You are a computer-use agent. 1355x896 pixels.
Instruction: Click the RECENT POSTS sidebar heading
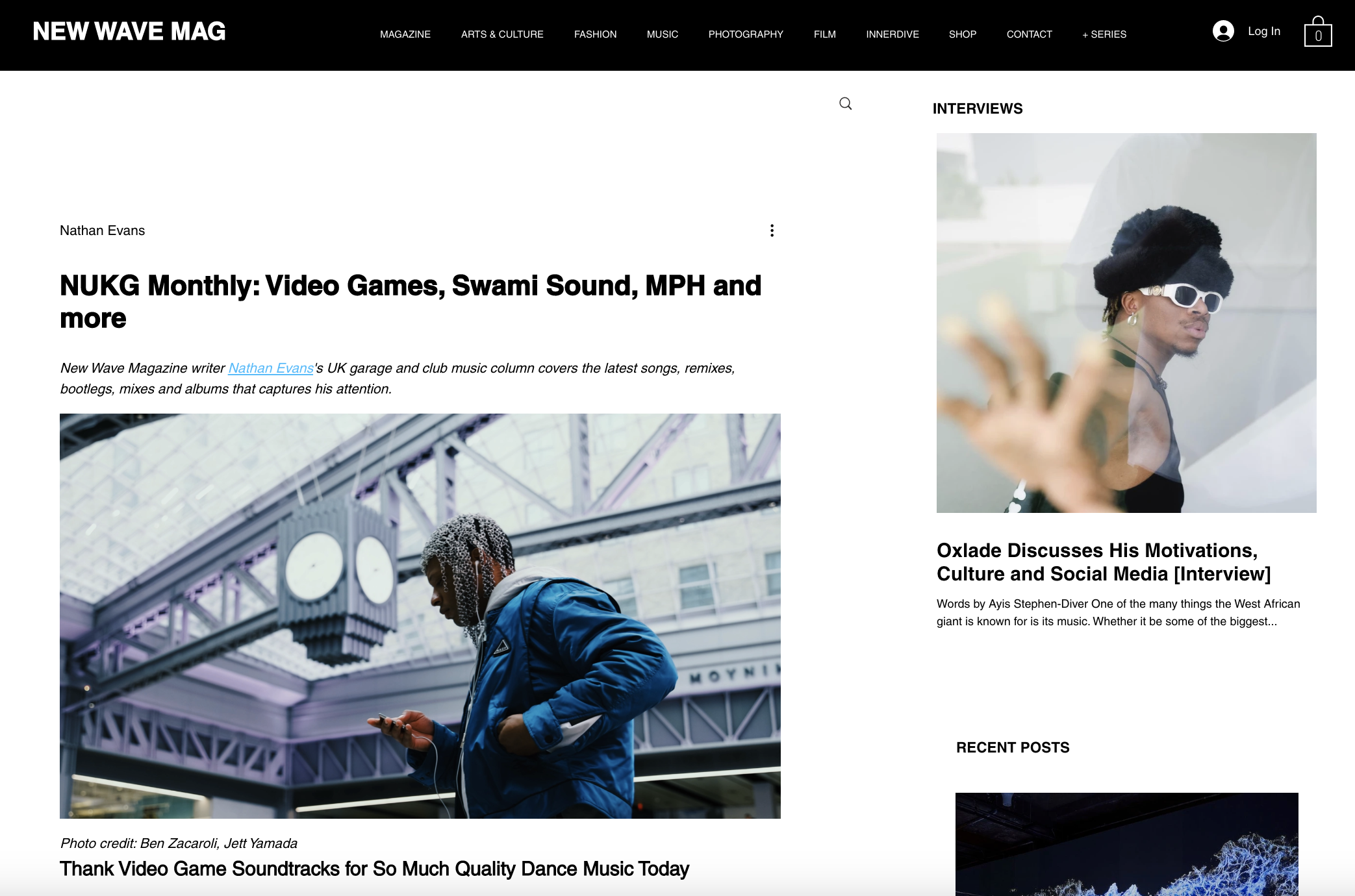coord(1013,747)
